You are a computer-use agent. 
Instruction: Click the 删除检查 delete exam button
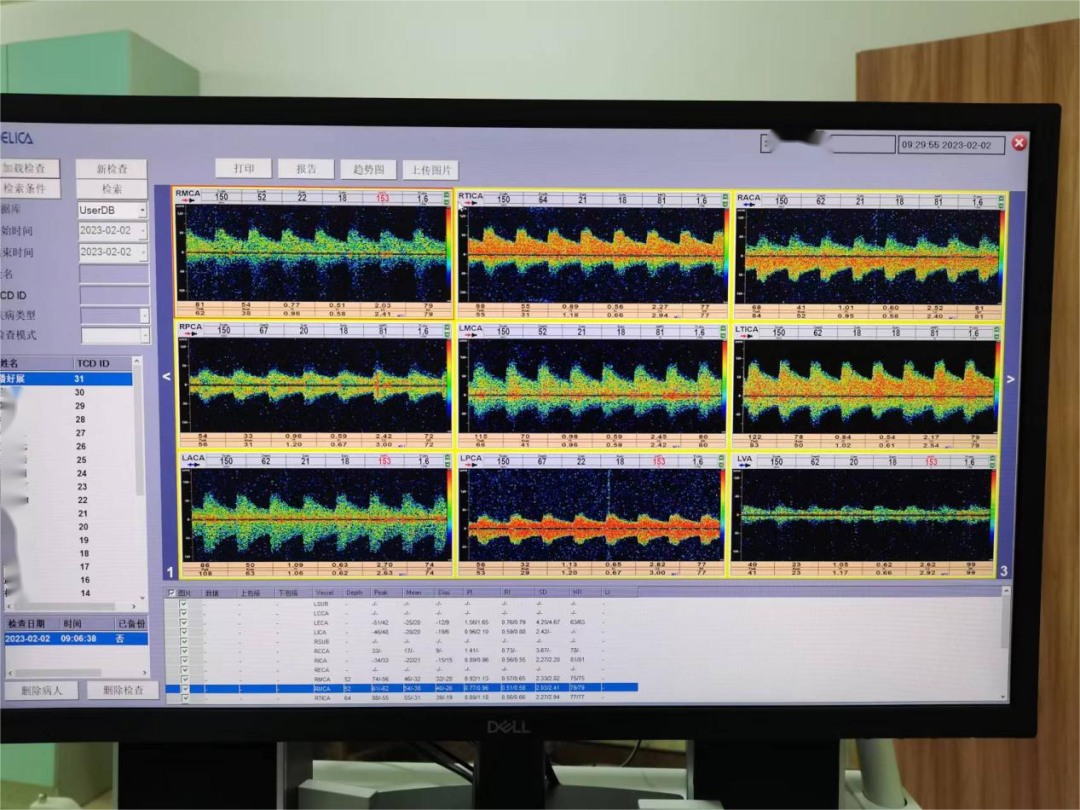[123, 690]
